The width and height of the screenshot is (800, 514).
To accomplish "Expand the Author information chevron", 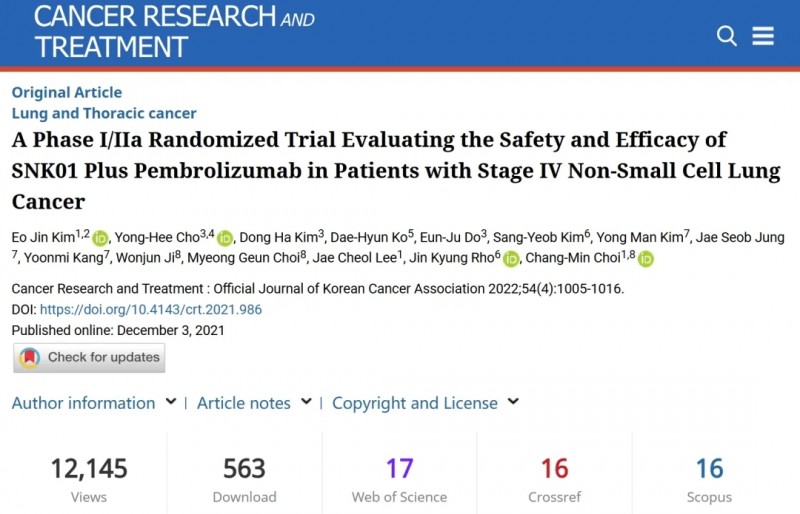I will click(171, 402).
